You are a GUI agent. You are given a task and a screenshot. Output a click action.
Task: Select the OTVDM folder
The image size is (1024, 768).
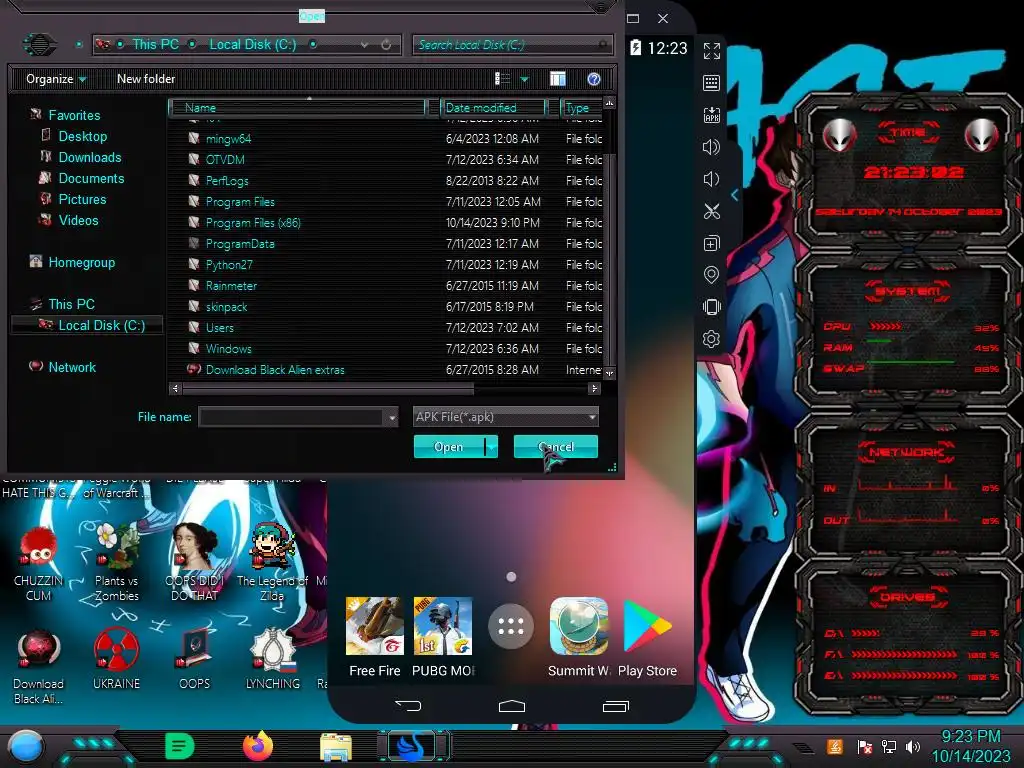pos(225,159)
